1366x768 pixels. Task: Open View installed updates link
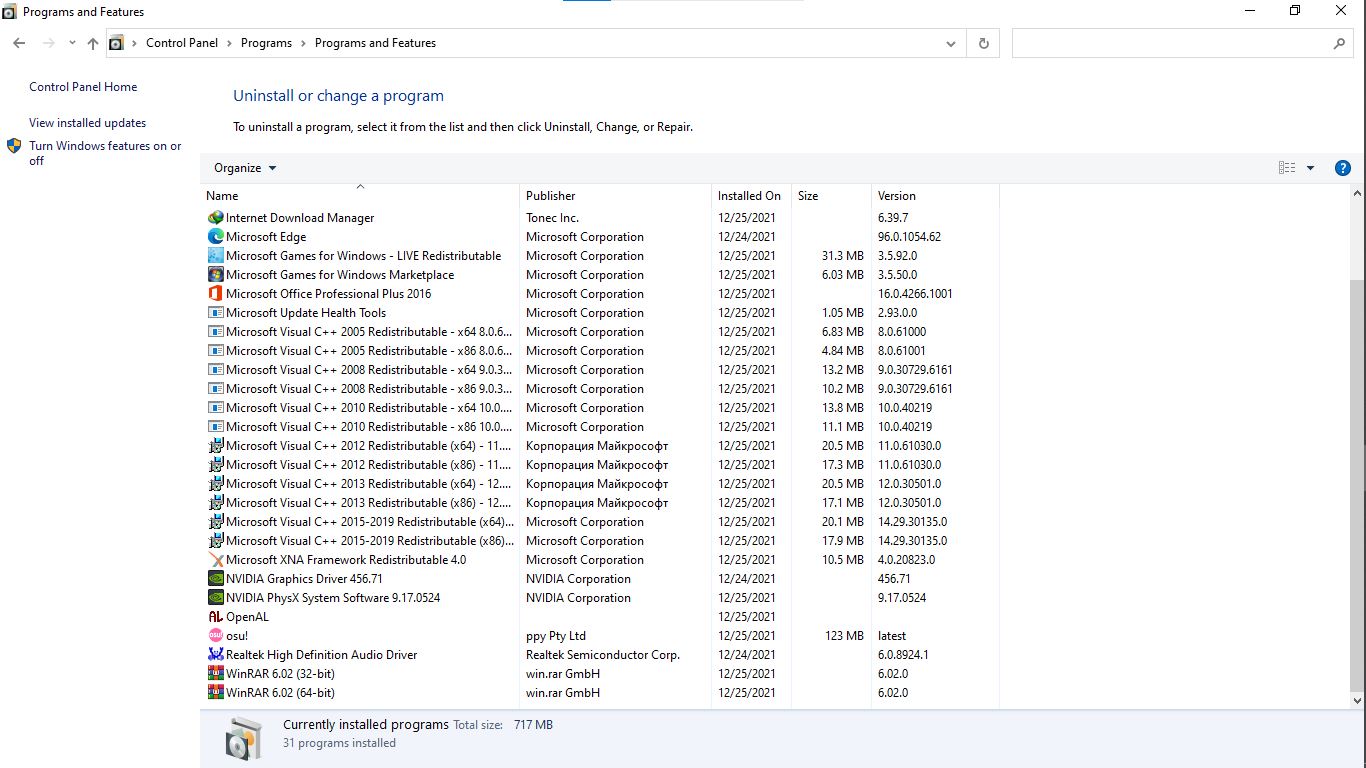click(x=87, y=123)
